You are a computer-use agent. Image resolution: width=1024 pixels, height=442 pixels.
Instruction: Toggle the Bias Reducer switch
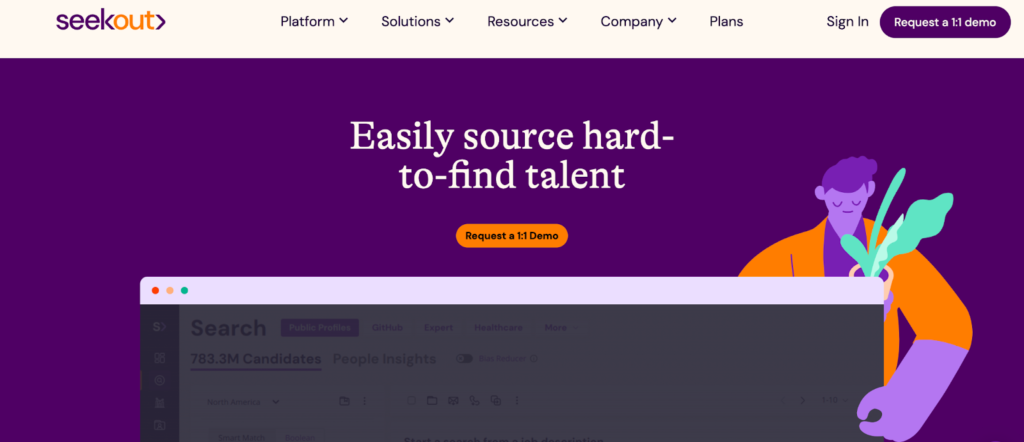point(465,359)
